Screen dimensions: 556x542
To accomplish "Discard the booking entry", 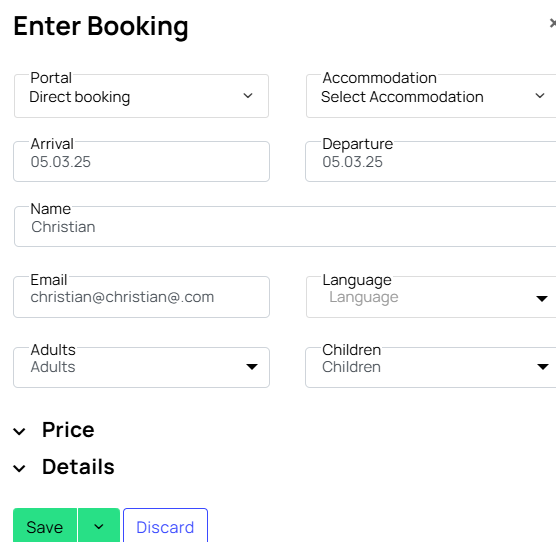I will point(165,526).
